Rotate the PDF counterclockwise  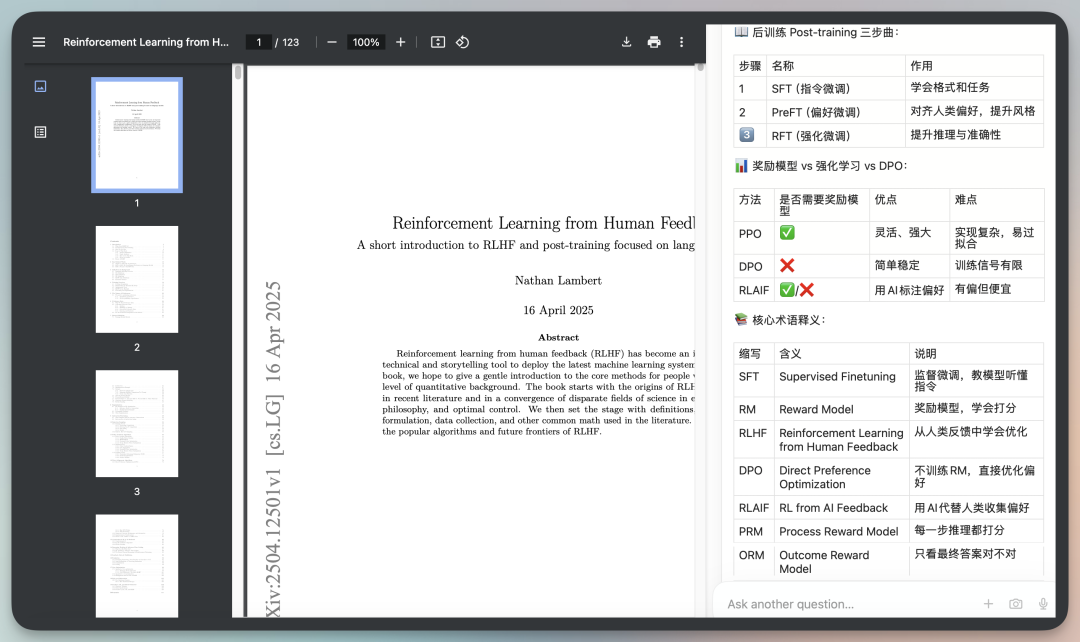click(462, 42)
